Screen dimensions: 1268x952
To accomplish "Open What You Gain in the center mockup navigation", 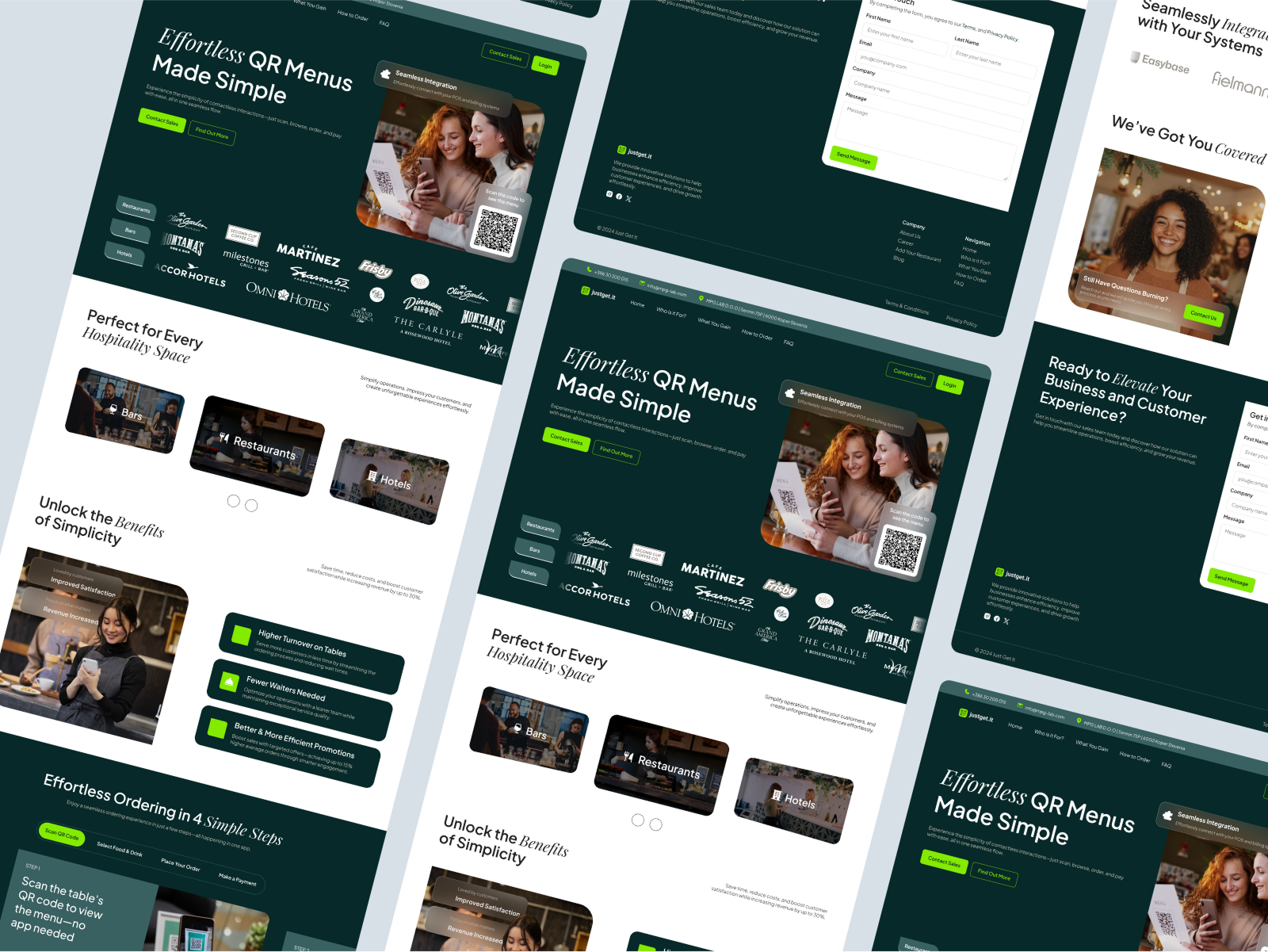I will click(714, 324).
